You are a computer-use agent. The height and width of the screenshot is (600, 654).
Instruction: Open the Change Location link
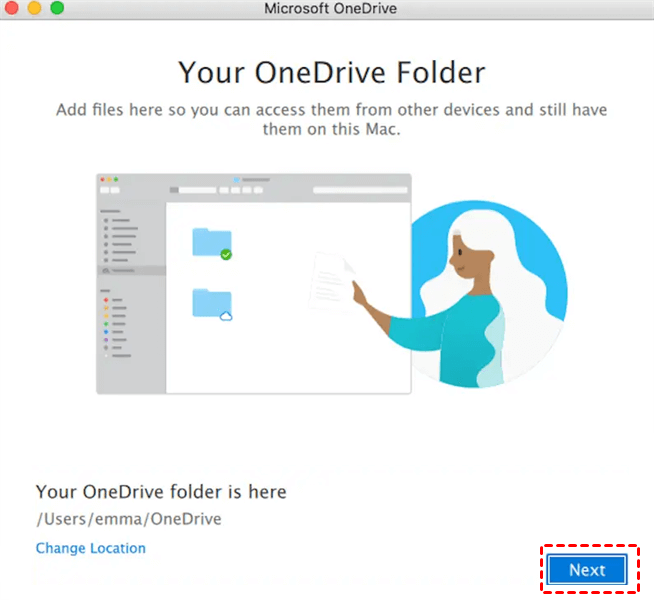91,548
